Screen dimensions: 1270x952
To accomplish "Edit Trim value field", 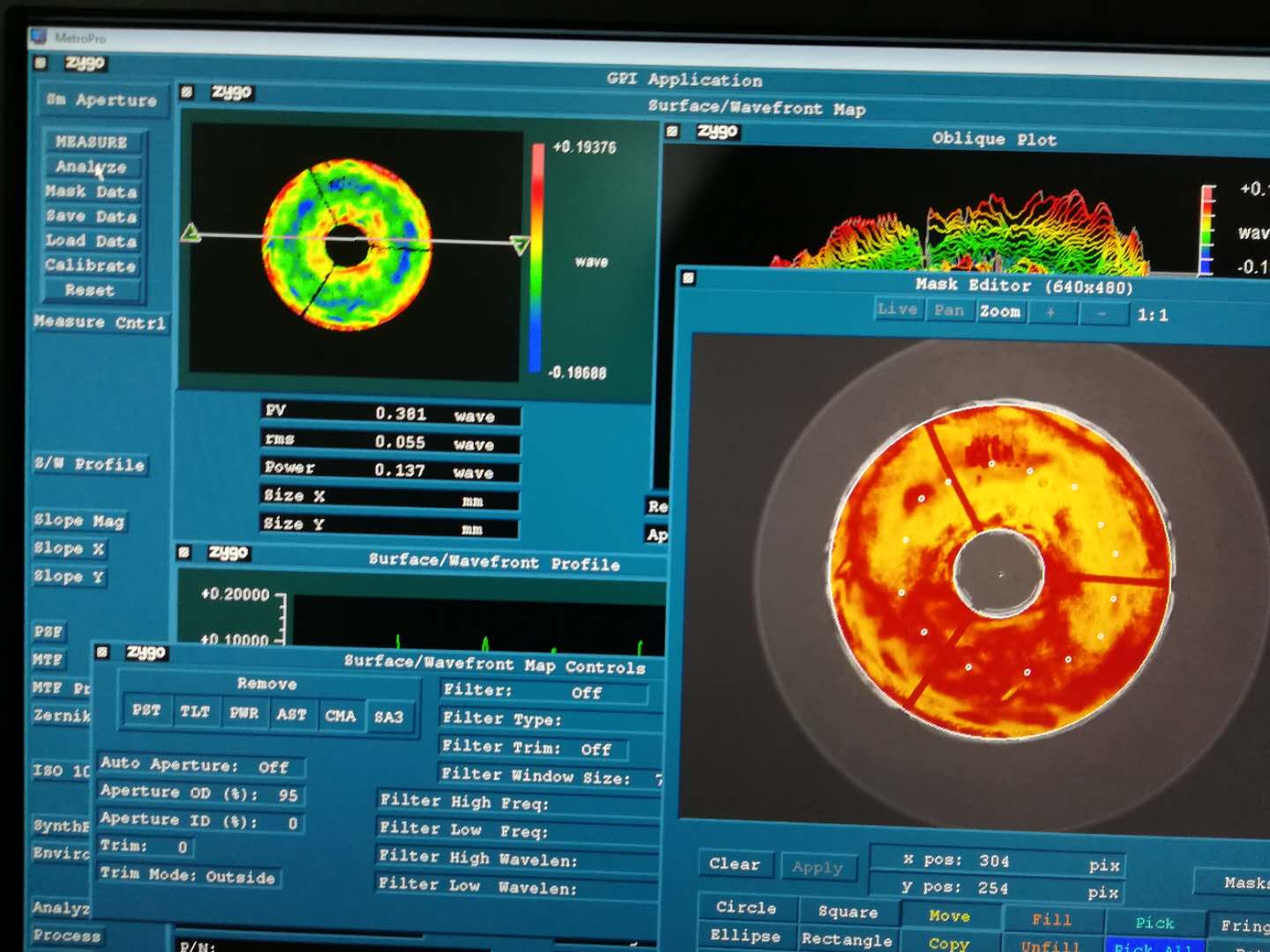I will coord(146,847).
